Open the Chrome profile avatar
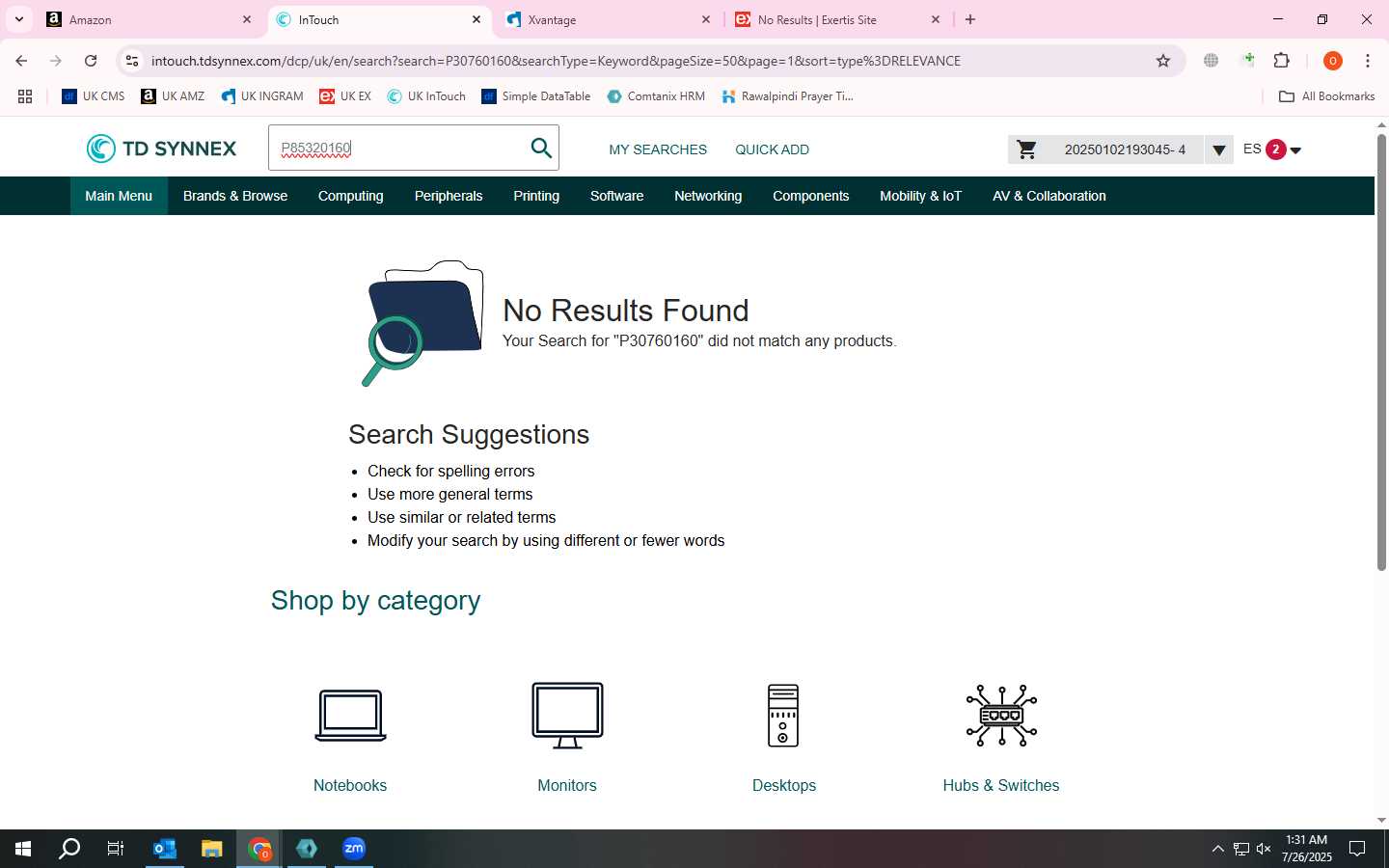Viewport: 1389px width, 868px height. click(1333, 61)
